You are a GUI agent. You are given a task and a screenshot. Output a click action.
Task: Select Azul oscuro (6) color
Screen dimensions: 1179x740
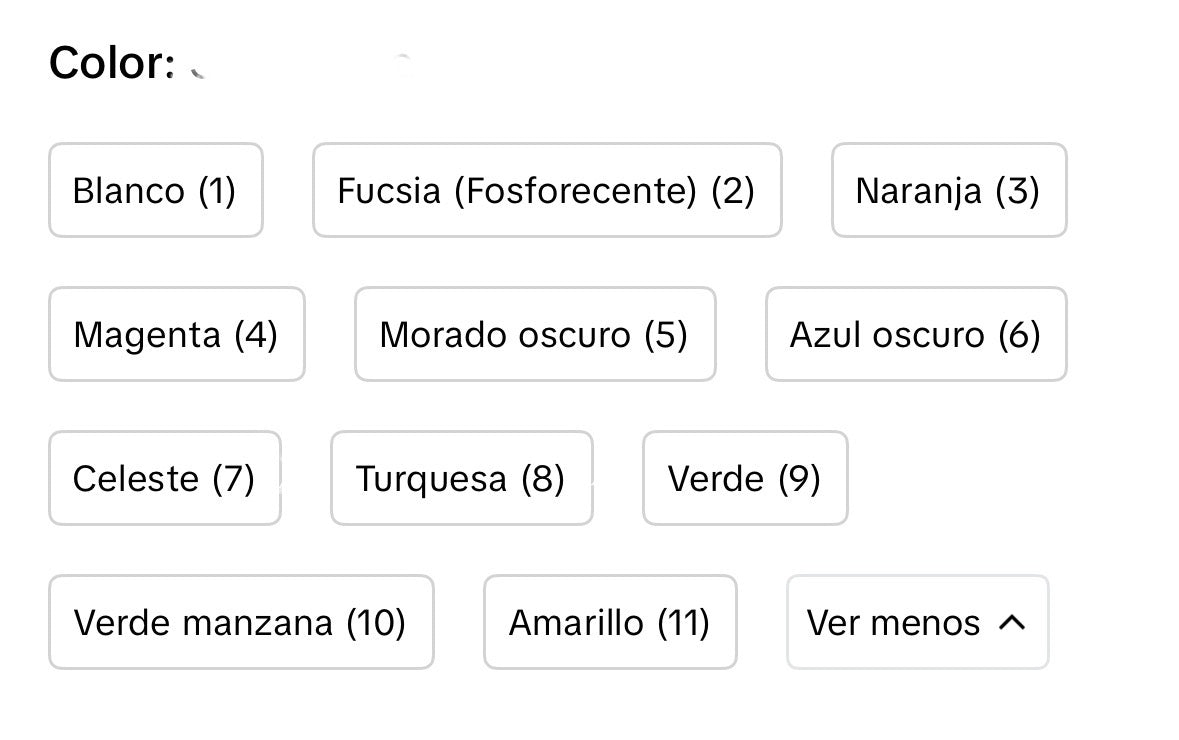coord(915,334)
